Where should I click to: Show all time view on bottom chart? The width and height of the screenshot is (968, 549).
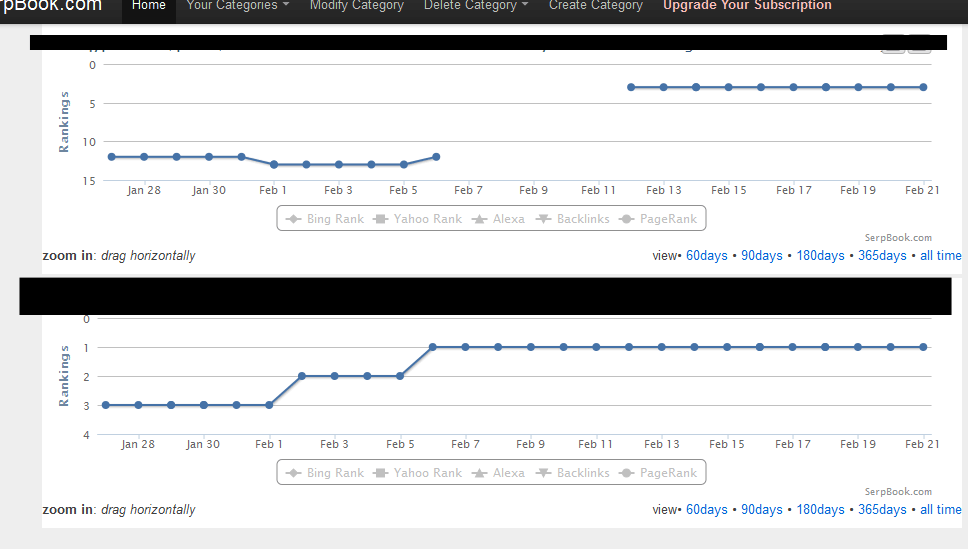point(940,509)
